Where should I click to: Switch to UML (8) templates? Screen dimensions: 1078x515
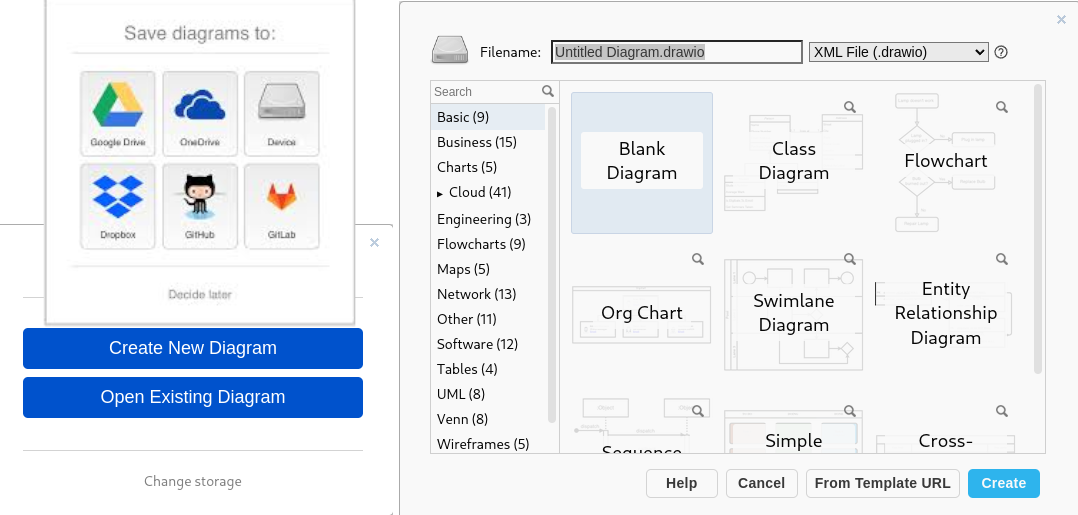461,394
